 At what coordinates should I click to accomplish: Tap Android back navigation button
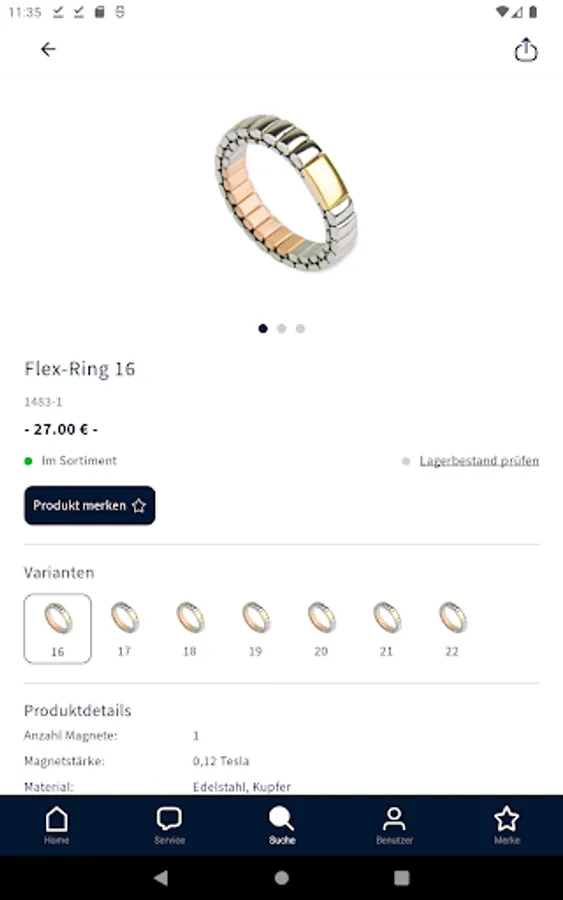161,878
